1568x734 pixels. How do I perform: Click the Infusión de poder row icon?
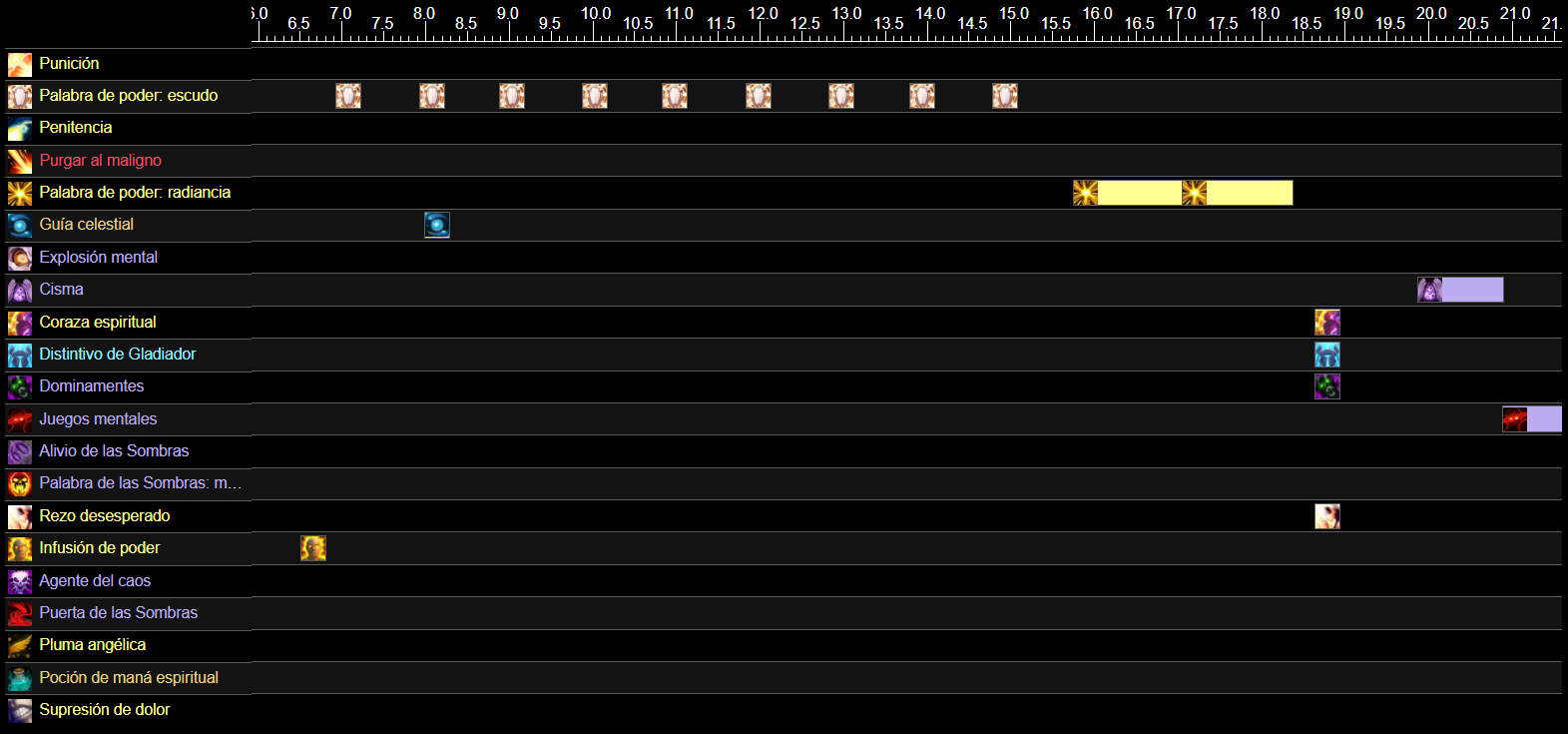20,549
